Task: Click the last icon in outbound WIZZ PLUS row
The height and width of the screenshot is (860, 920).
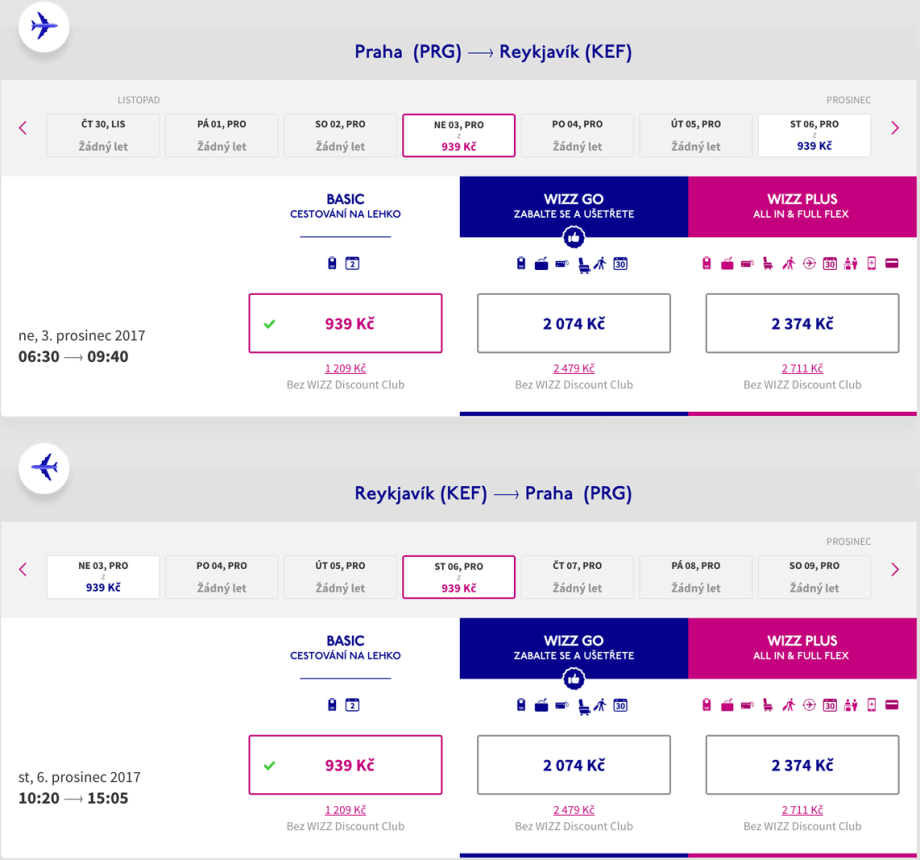Action: (892, 264)
